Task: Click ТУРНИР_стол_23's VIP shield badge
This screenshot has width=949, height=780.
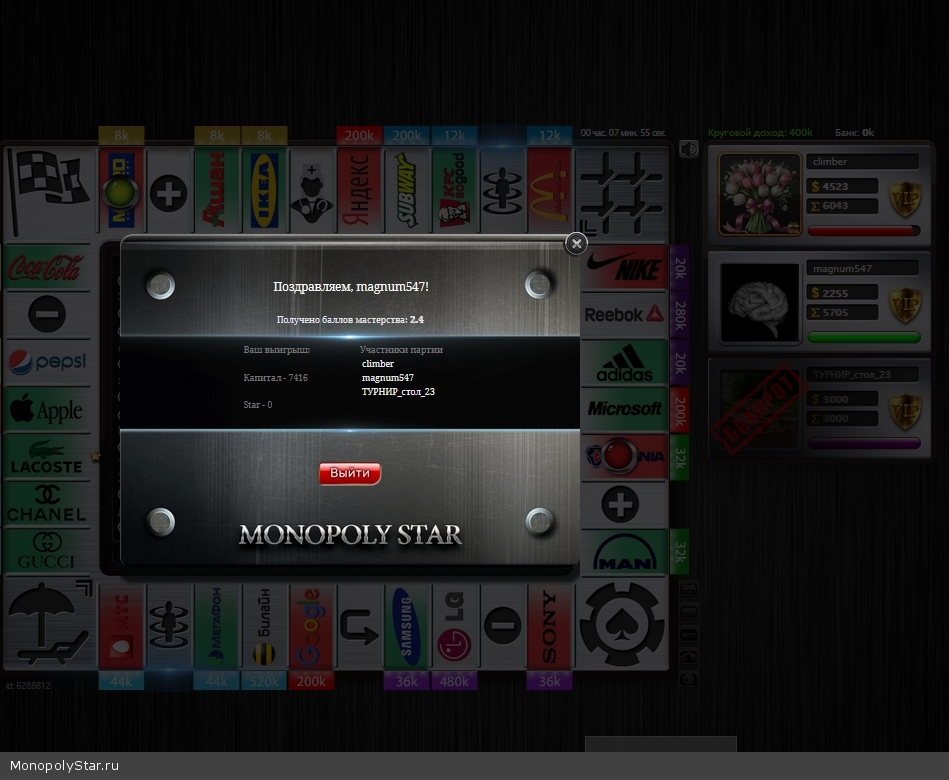Action: click(x=905, y=413)
